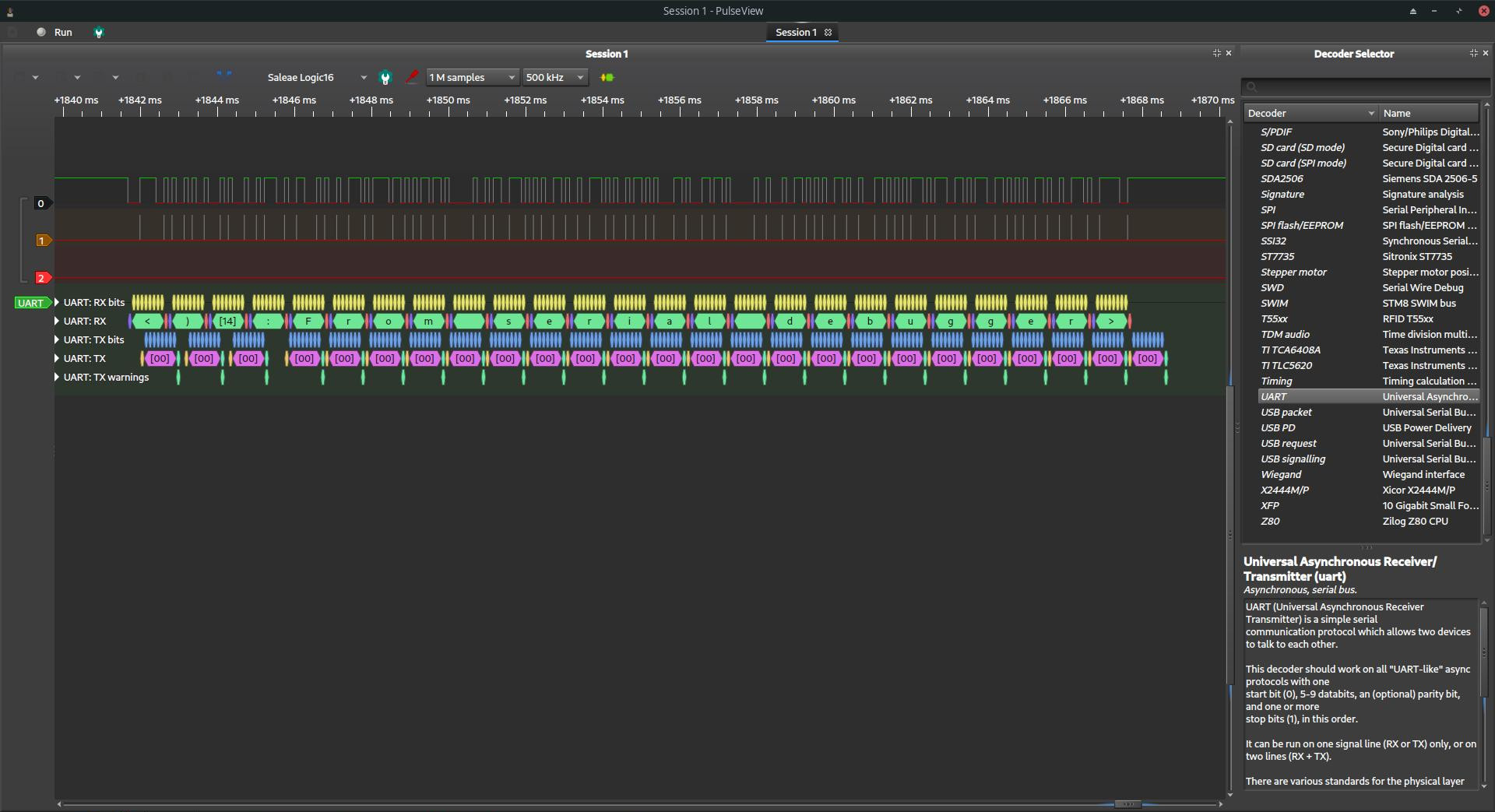Select the USB request decoder

tap(1367, 443)
